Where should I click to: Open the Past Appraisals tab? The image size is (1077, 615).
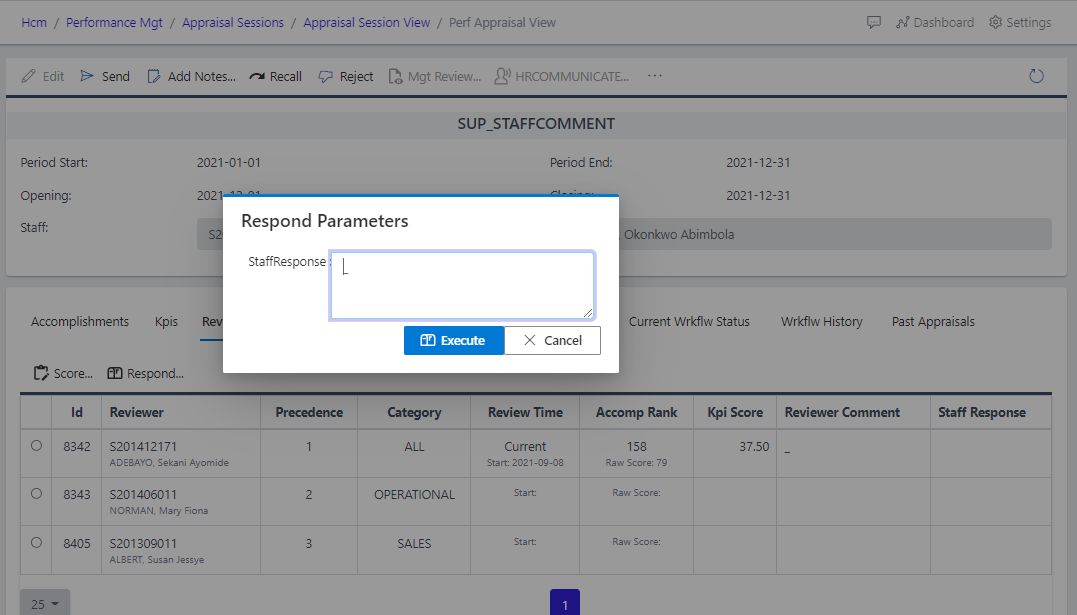click(932, 321)
